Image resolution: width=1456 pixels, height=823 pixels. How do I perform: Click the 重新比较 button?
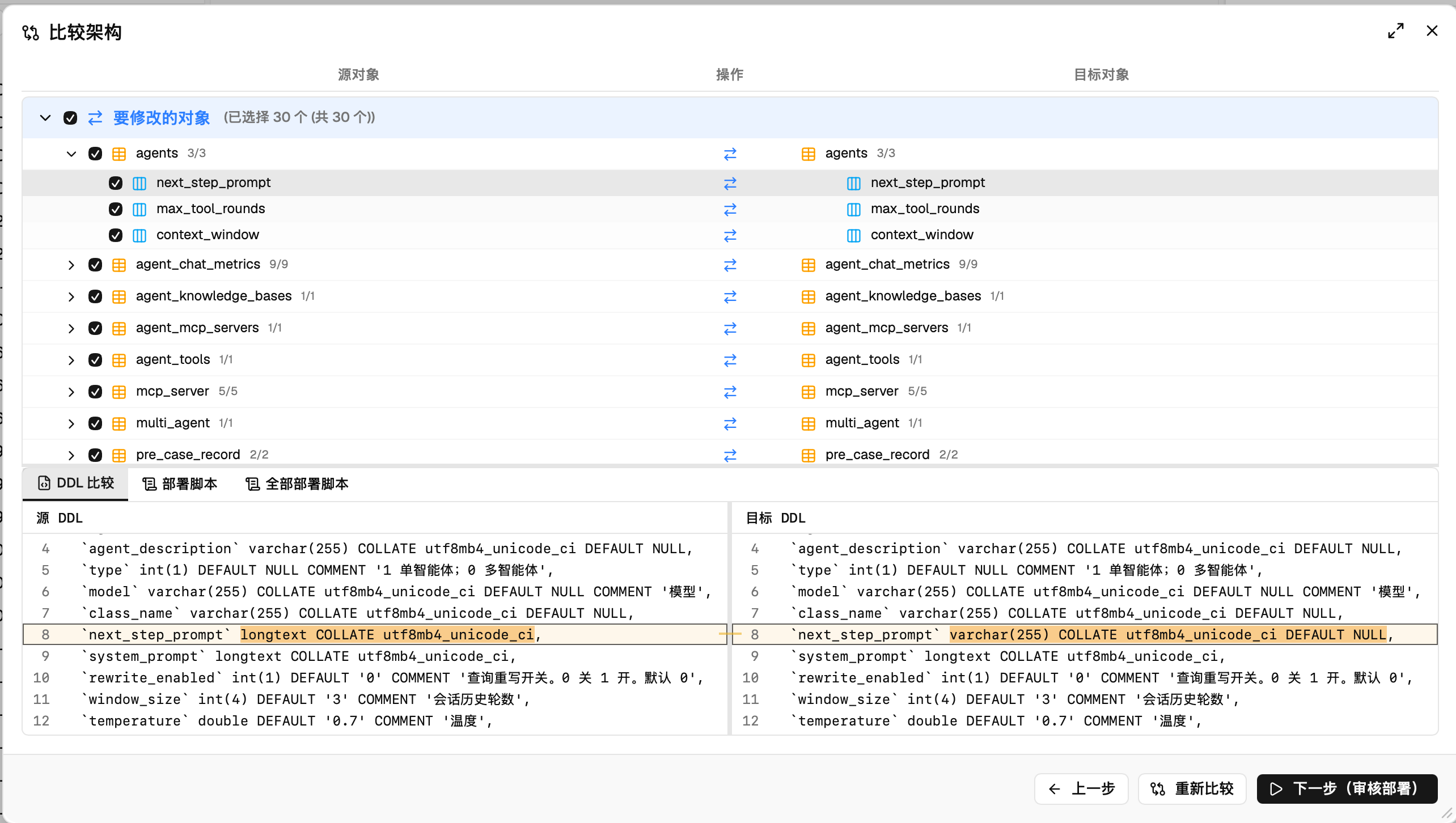(1192, 788)
